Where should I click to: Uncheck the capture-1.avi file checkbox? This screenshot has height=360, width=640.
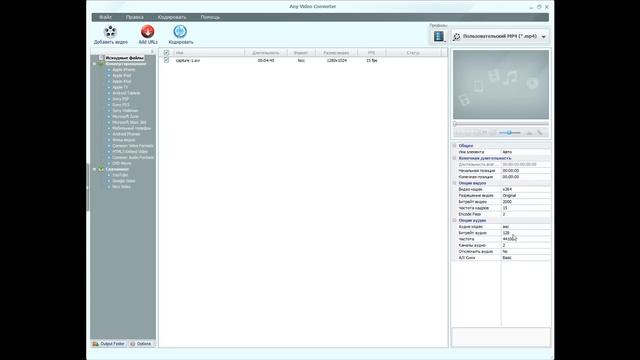point(166,60)
